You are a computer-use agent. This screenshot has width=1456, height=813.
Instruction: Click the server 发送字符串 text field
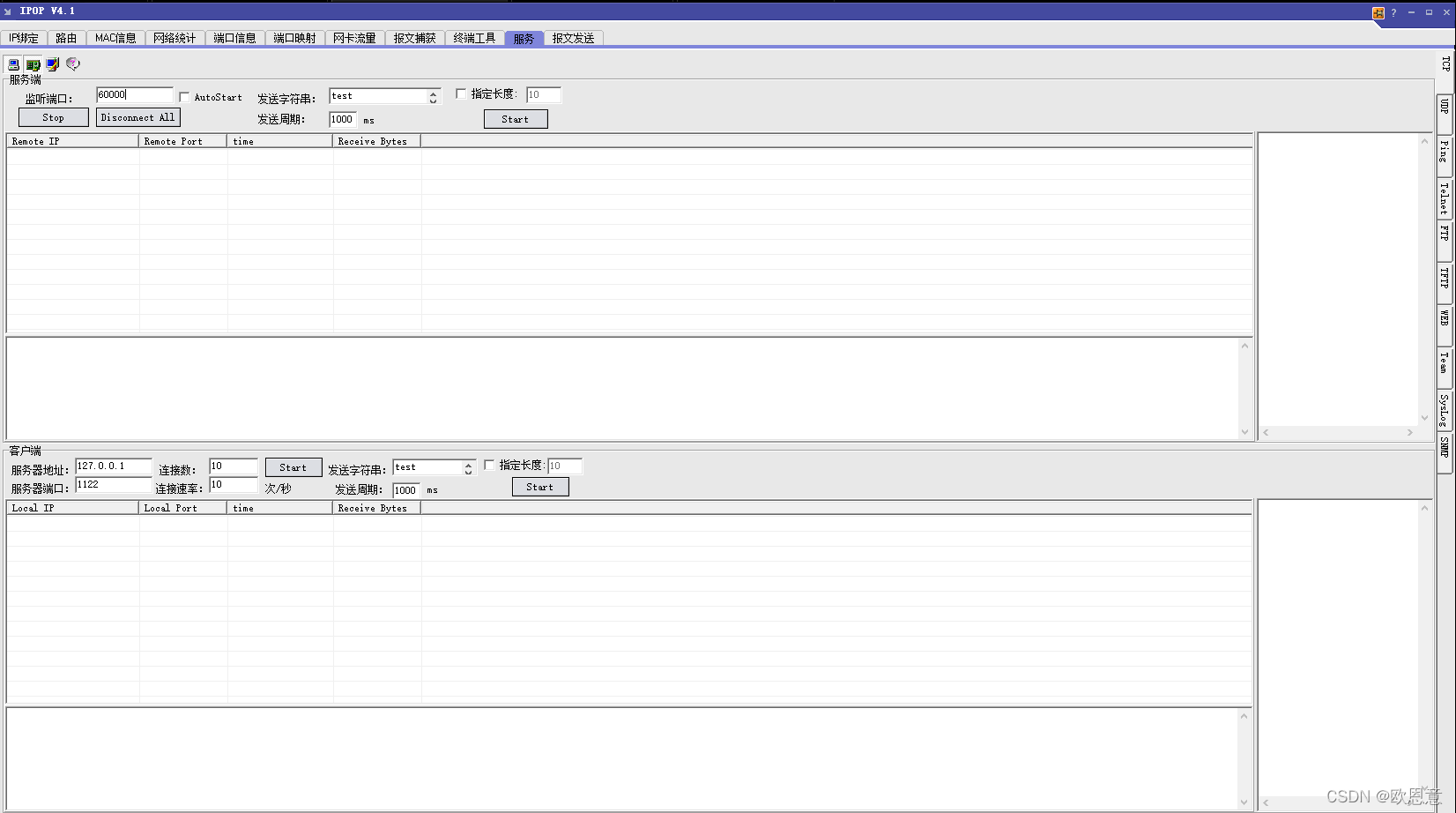(x=378, y=96)
